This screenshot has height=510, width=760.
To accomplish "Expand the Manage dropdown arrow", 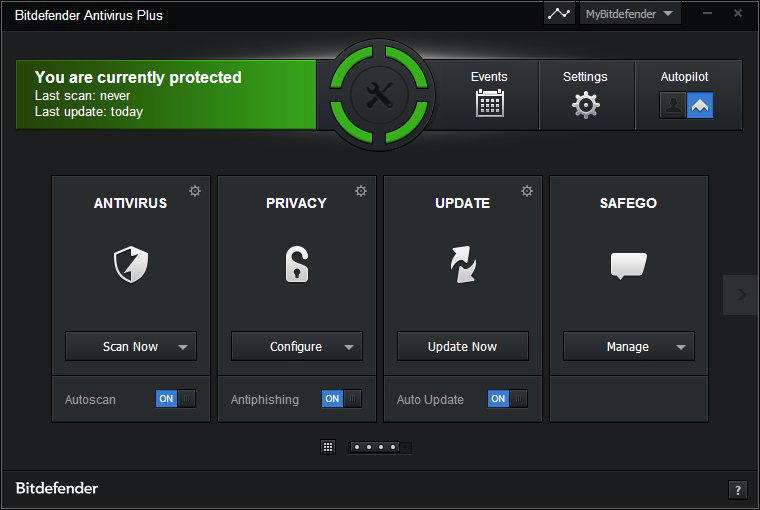I will pos(681,347).
